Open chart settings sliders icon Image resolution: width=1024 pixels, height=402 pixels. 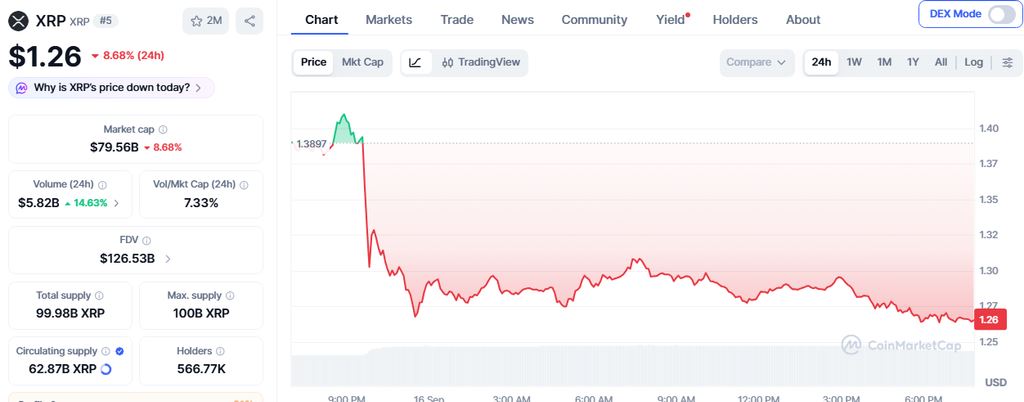[x=1008, y=63]
